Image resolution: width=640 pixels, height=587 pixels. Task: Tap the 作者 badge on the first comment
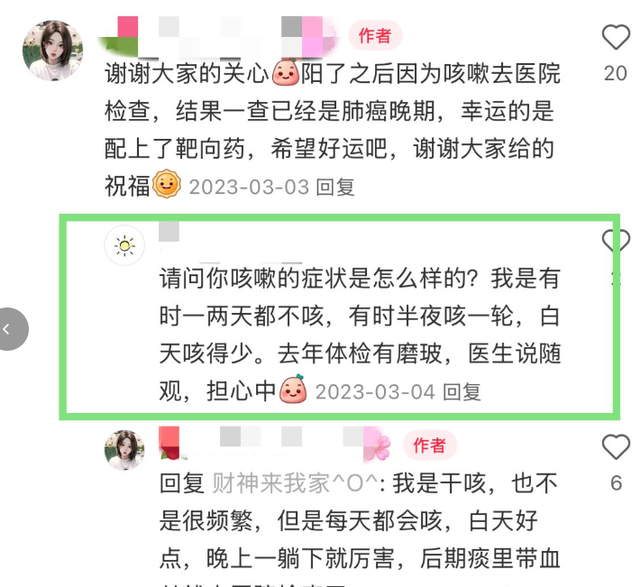[x=375, y=36]
